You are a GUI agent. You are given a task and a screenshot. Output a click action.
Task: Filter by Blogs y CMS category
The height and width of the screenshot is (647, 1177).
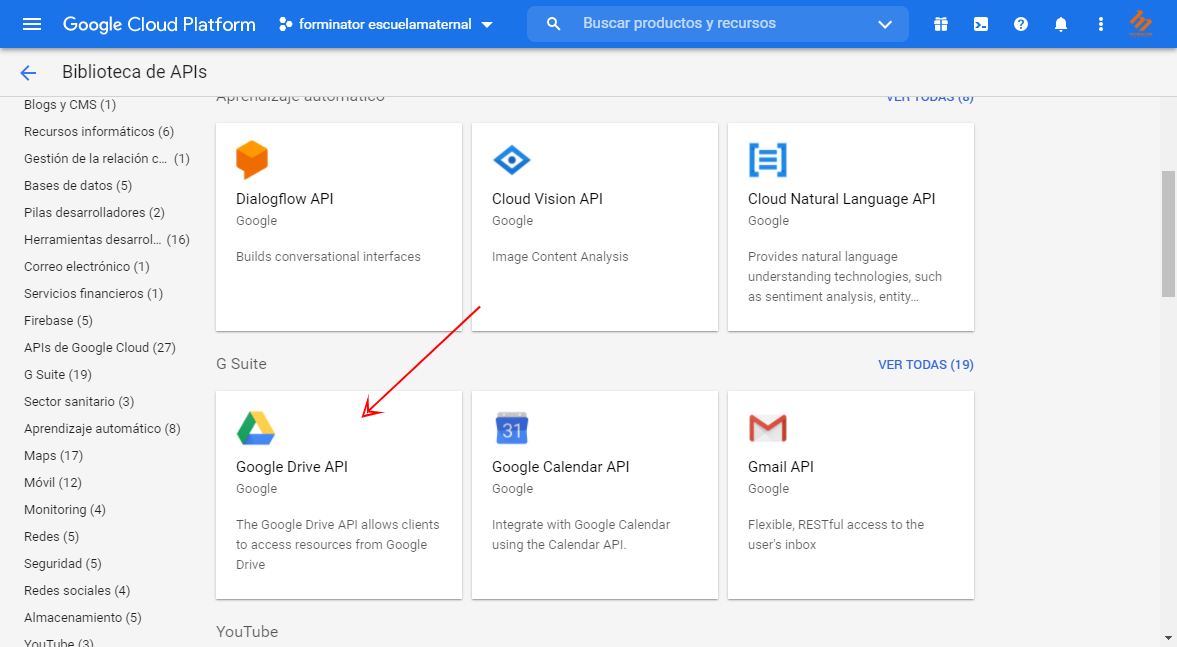pyautogui.click(x=70, y=104)
